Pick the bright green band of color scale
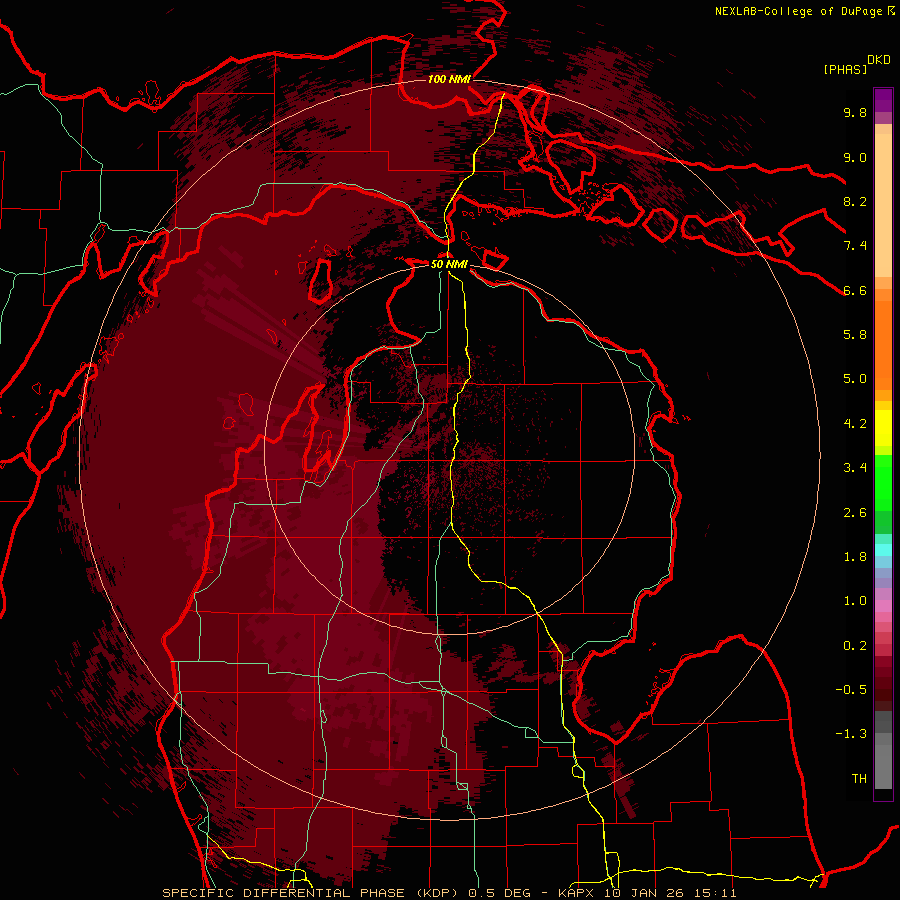The width and height of the screenshot is (900, 900). (883, 483)
